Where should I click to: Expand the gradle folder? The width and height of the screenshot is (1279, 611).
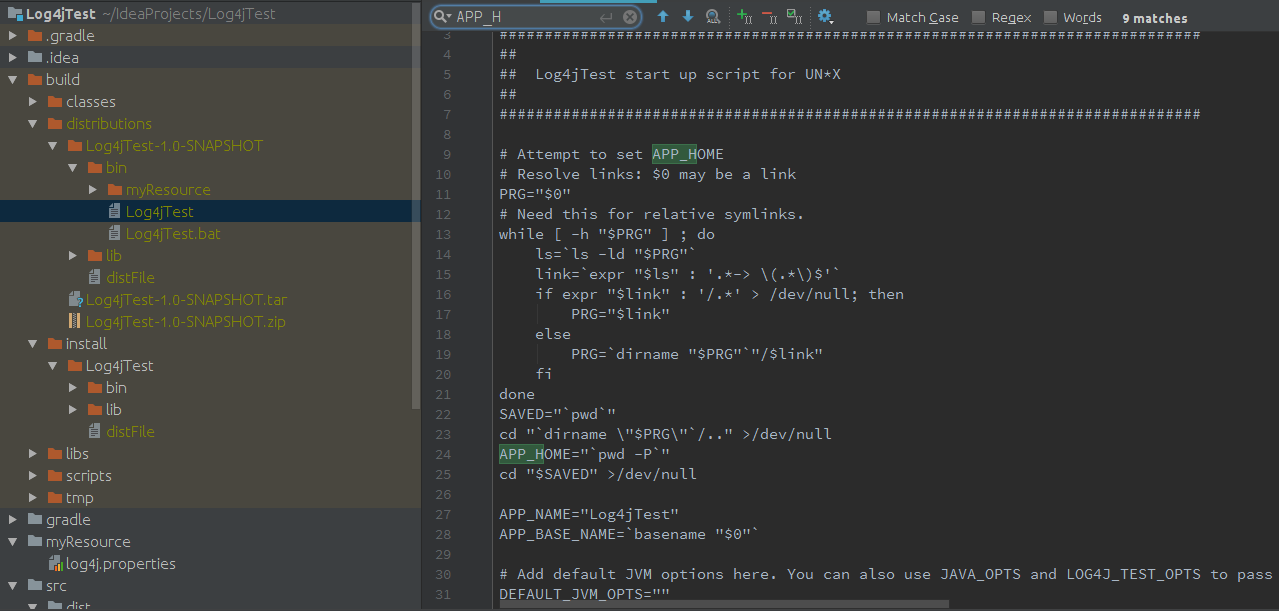(13, 520)
